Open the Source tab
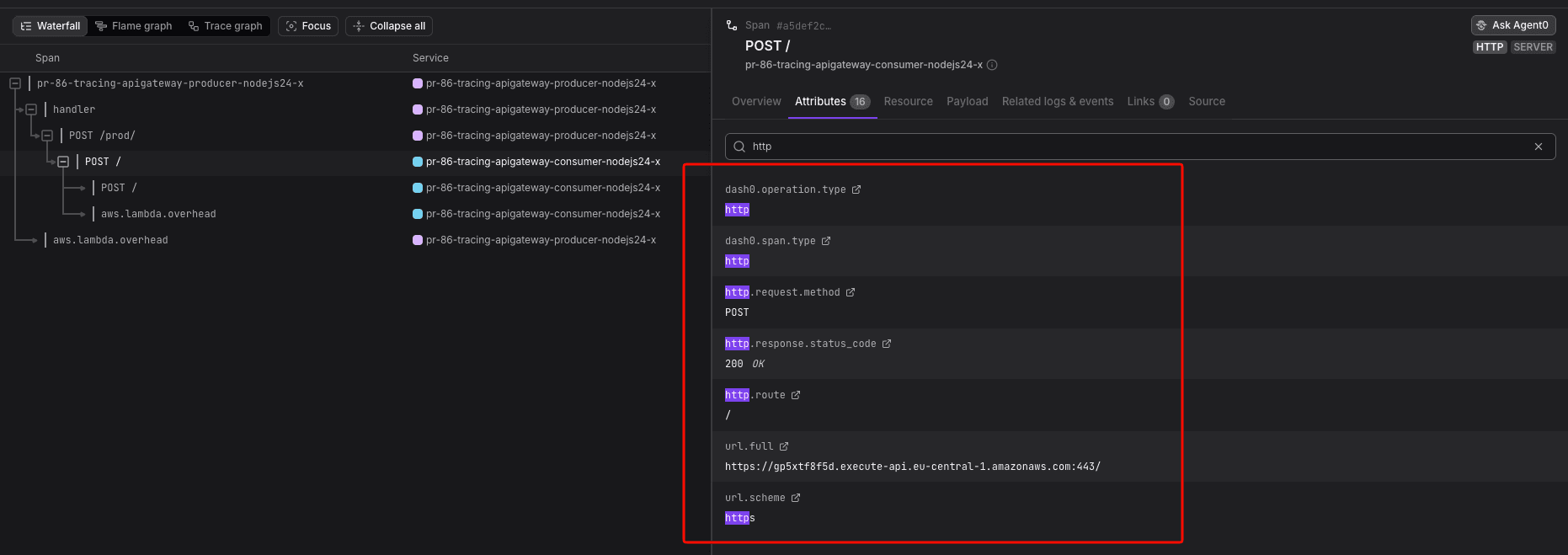 (1207, 101)
